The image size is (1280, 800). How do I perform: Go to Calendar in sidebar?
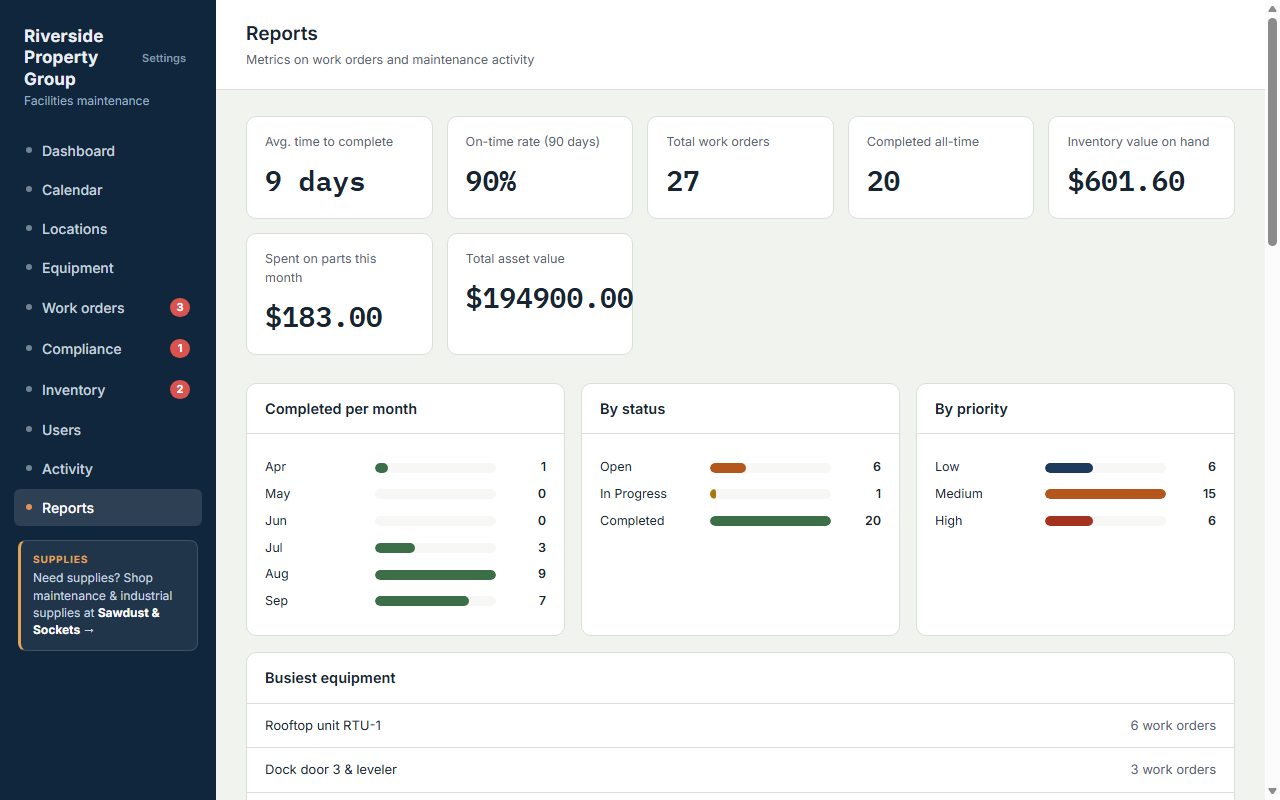click(108, 190)
